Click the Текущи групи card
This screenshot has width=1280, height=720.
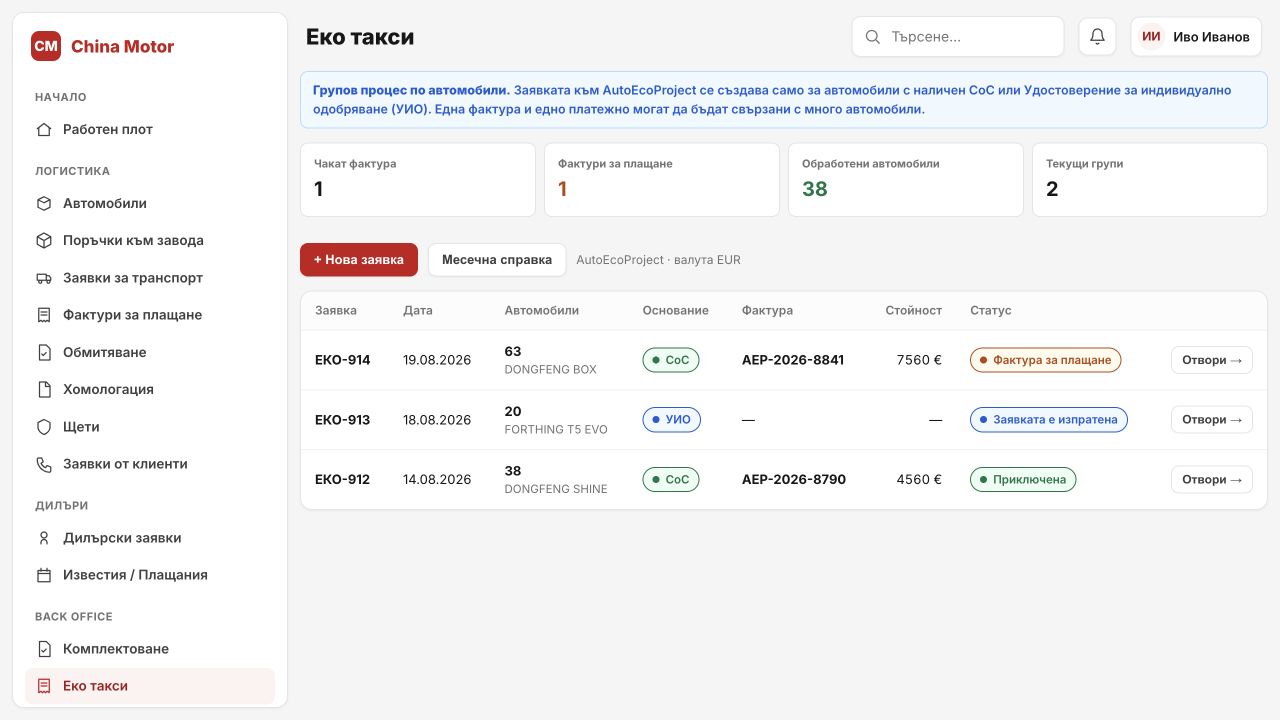[x=1150, y=180]
